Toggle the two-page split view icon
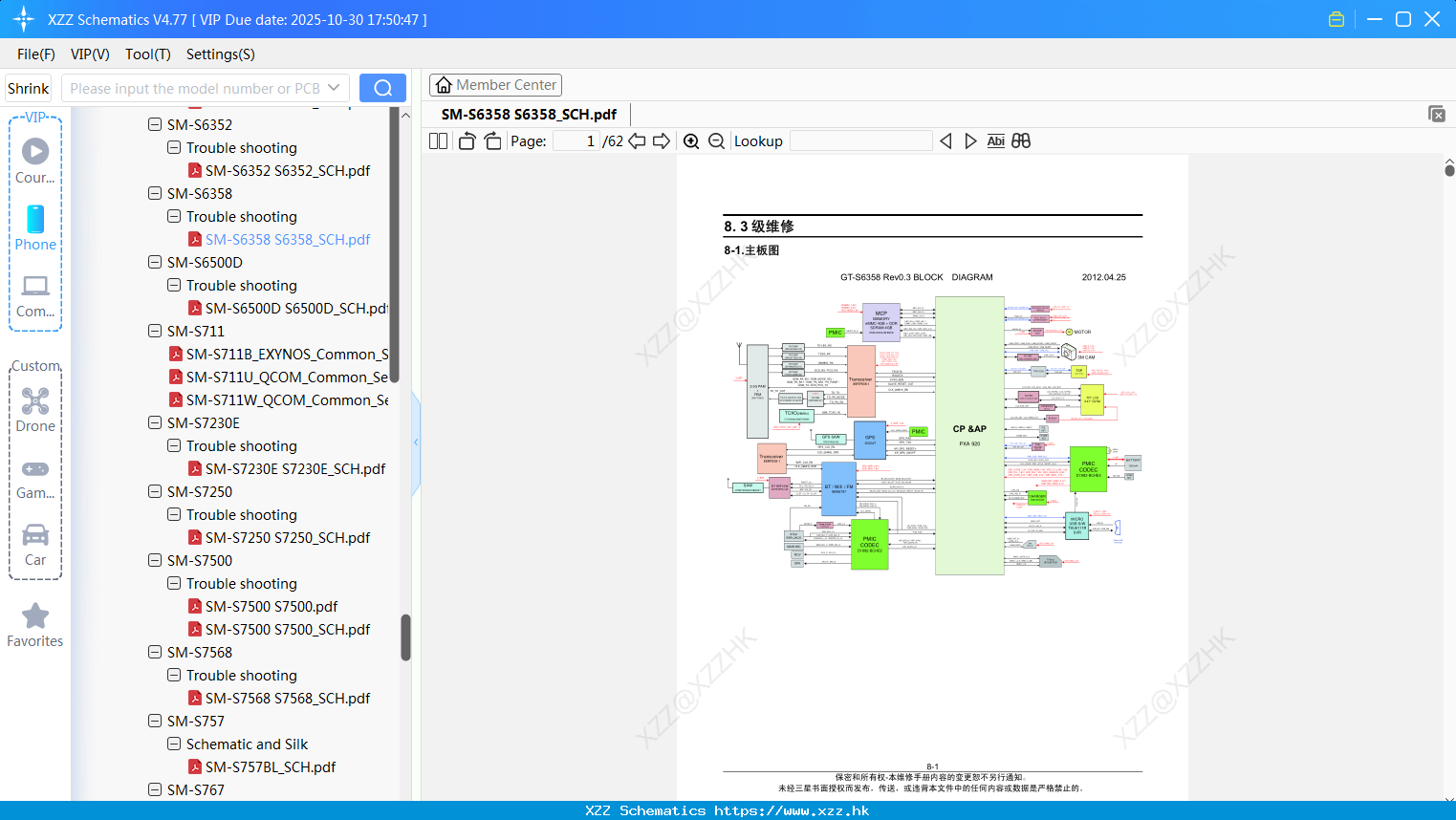 click(438, 141)
